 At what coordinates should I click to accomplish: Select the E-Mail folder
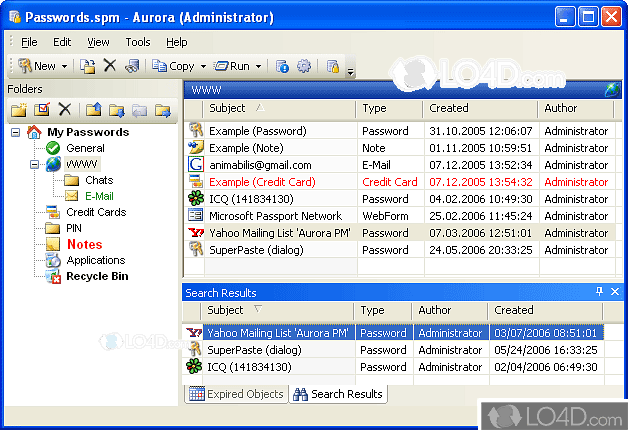click(x=99, y=196)
